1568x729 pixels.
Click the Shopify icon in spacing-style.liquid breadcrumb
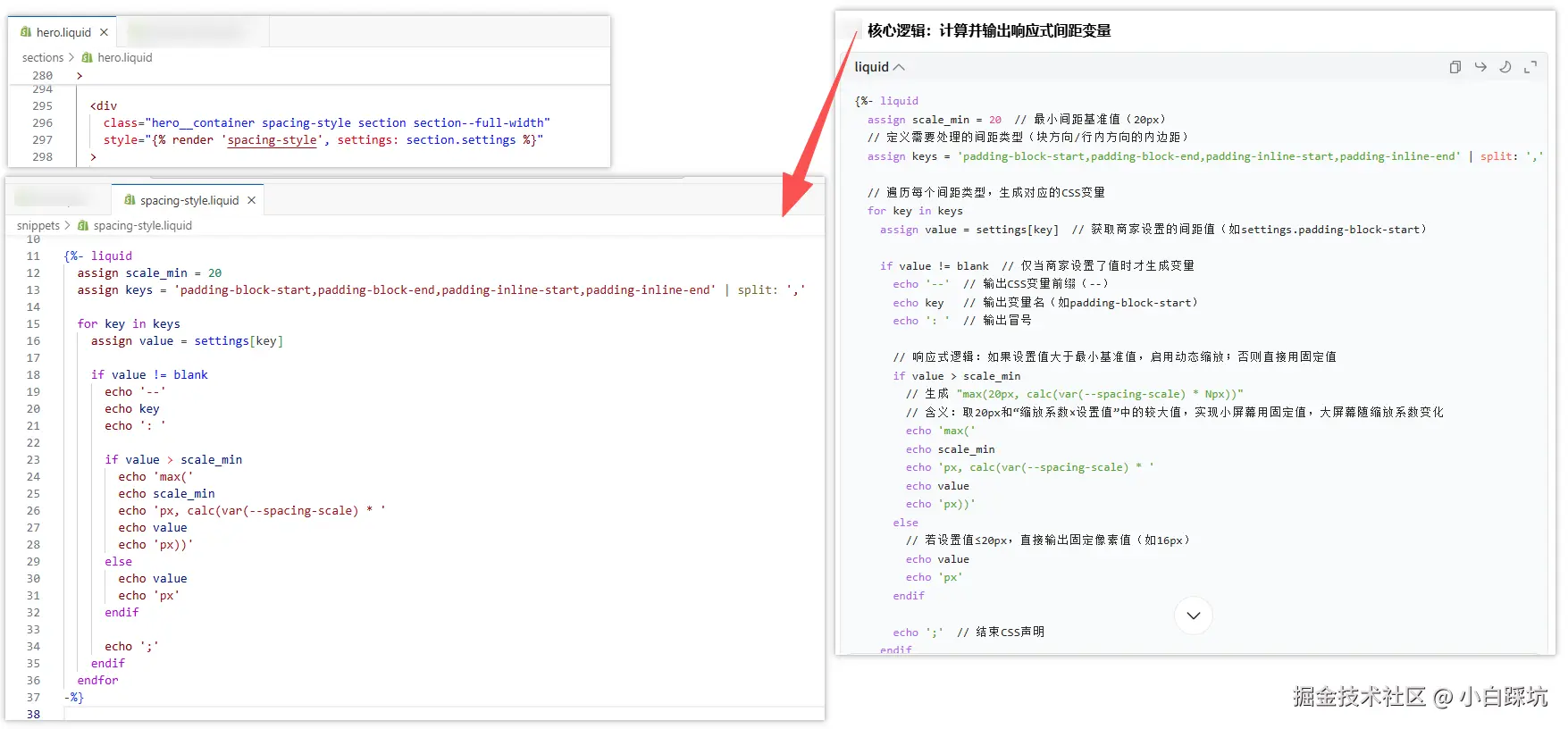coord(83,225)
